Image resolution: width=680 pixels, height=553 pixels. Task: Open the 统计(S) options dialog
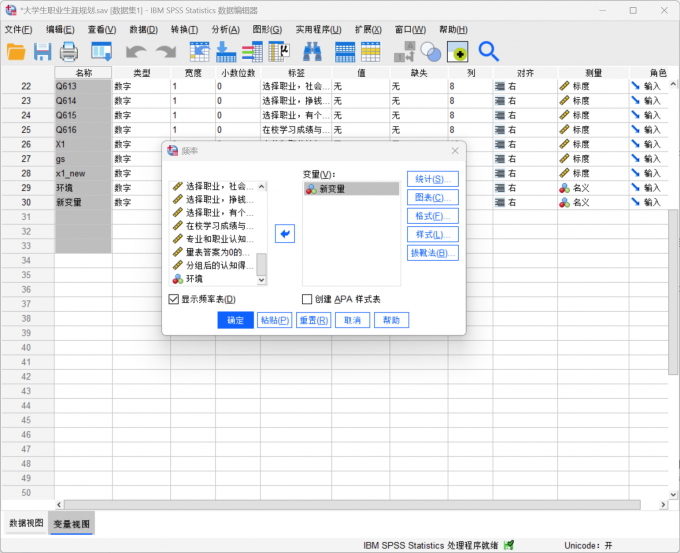click(432, 179)
